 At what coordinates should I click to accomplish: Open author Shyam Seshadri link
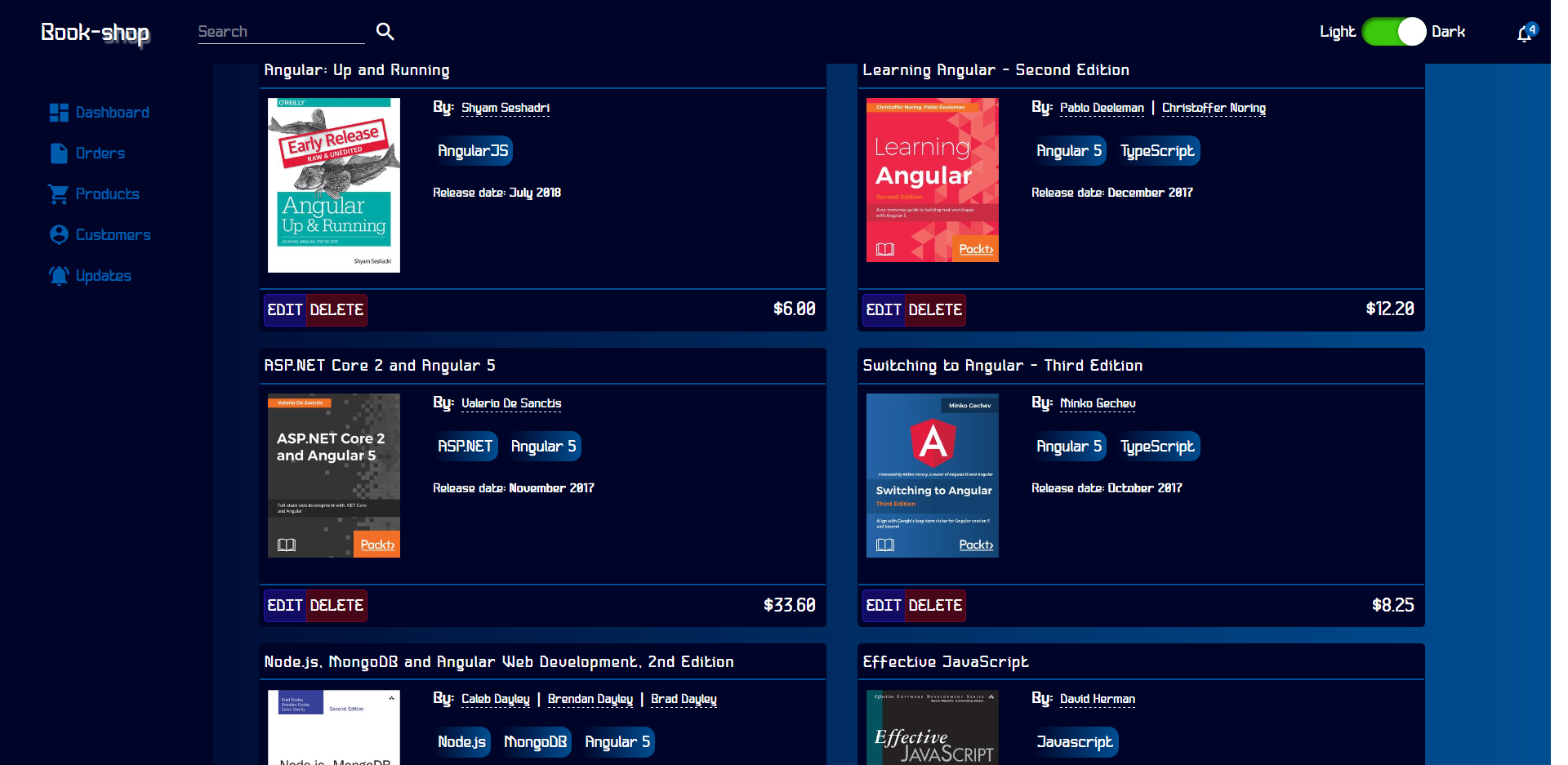(x=506, y=108)
